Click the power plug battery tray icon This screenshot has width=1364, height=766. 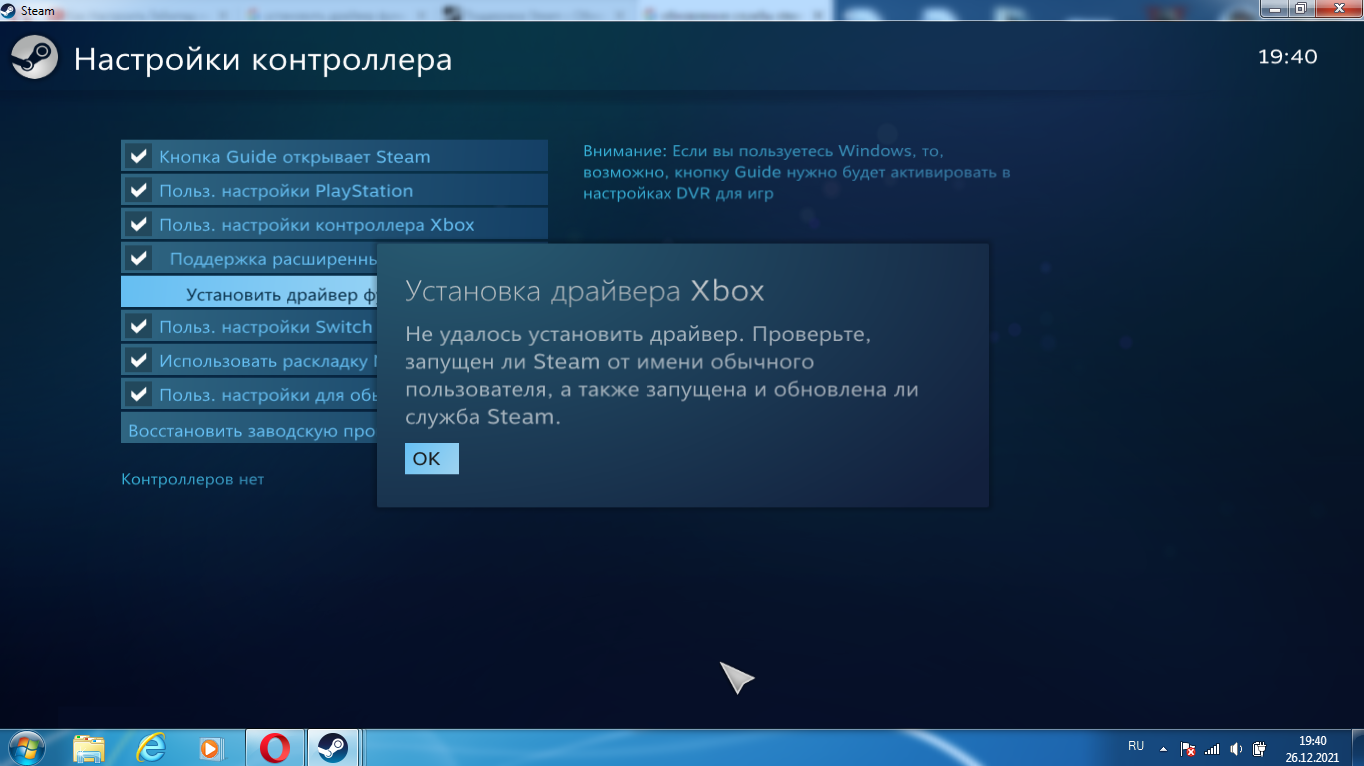click(1260, 748)
